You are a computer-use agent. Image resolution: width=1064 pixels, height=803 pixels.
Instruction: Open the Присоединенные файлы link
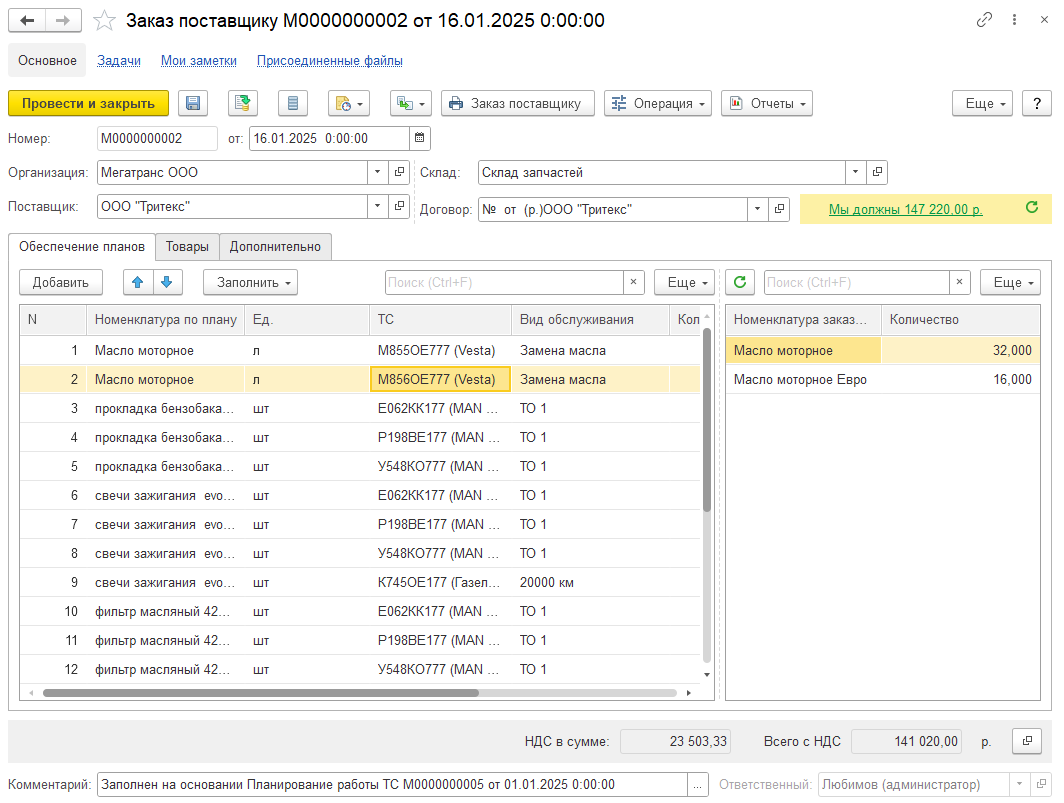tap(329, 60)
